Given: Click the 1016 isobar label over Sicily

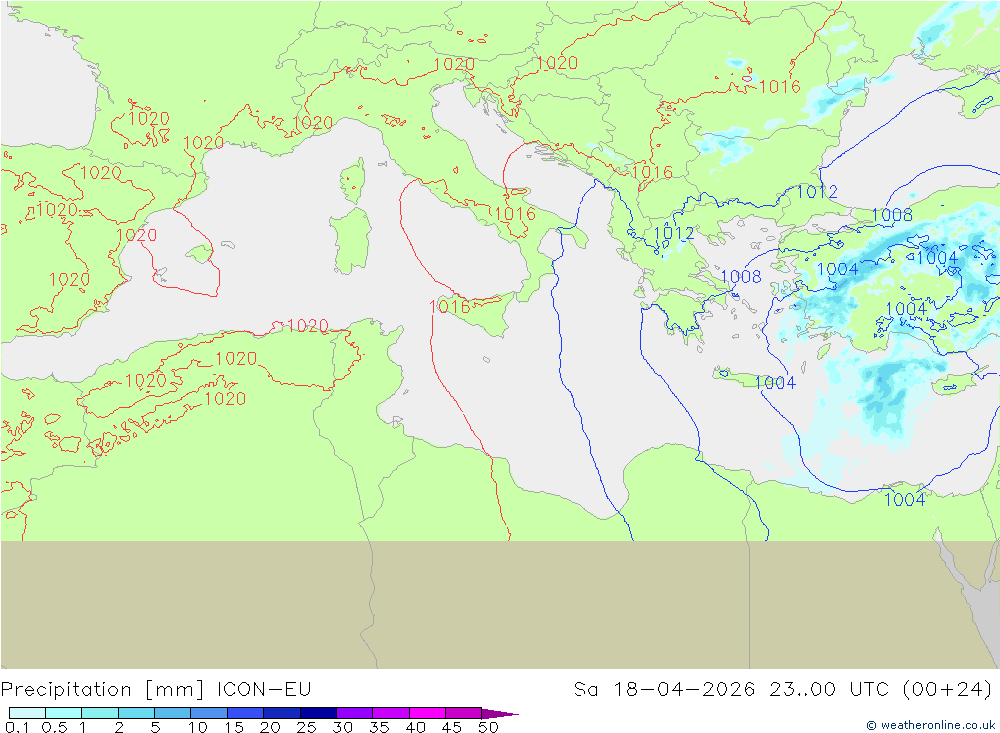Looking at the screenshot, I should pos(450,307).
